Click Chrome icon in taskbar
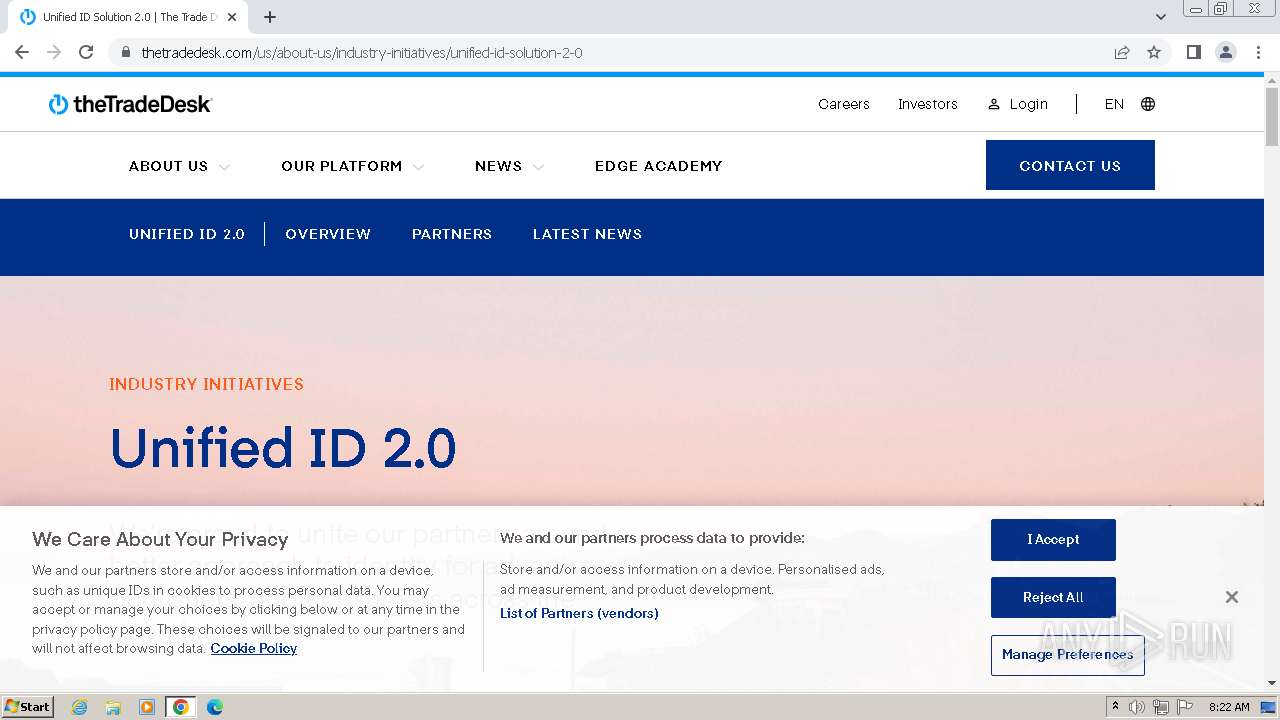 pos(180,707)
